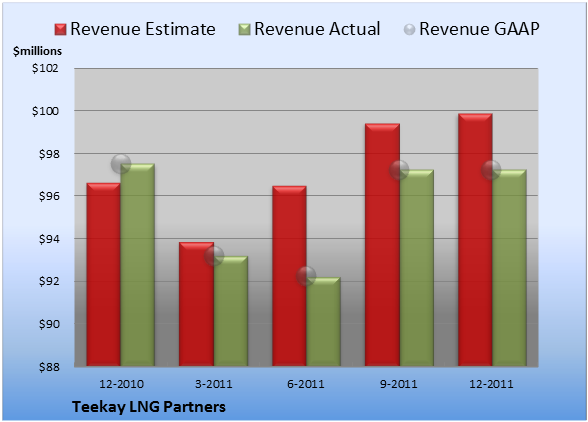The width and height of the screenshot is (588, 422).
Task: Click the $92 axis value
Action: 49,281
